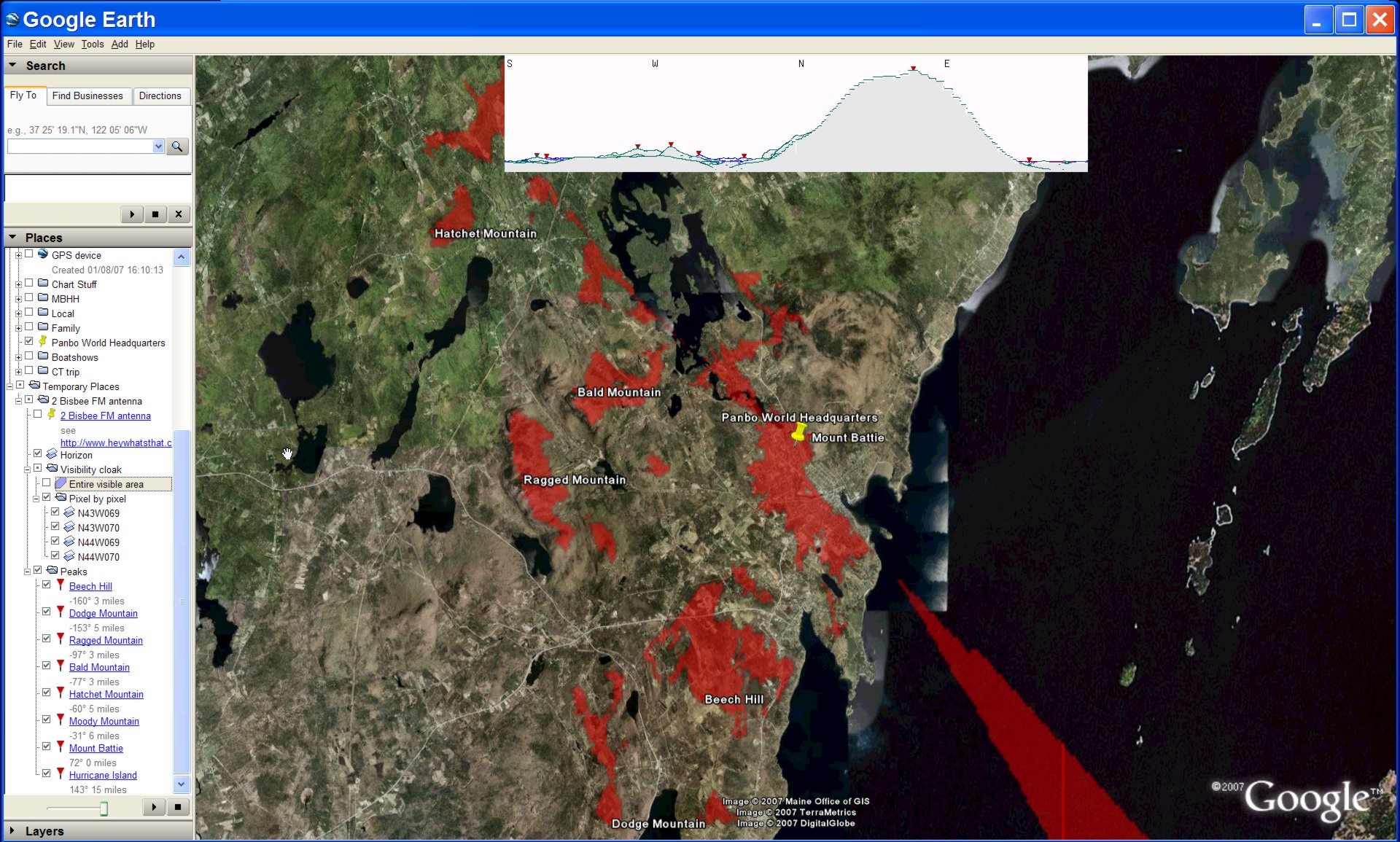Click the Places scrollbar up arrow
This screenshot has width=1400, height=842.
pos(182,257)
